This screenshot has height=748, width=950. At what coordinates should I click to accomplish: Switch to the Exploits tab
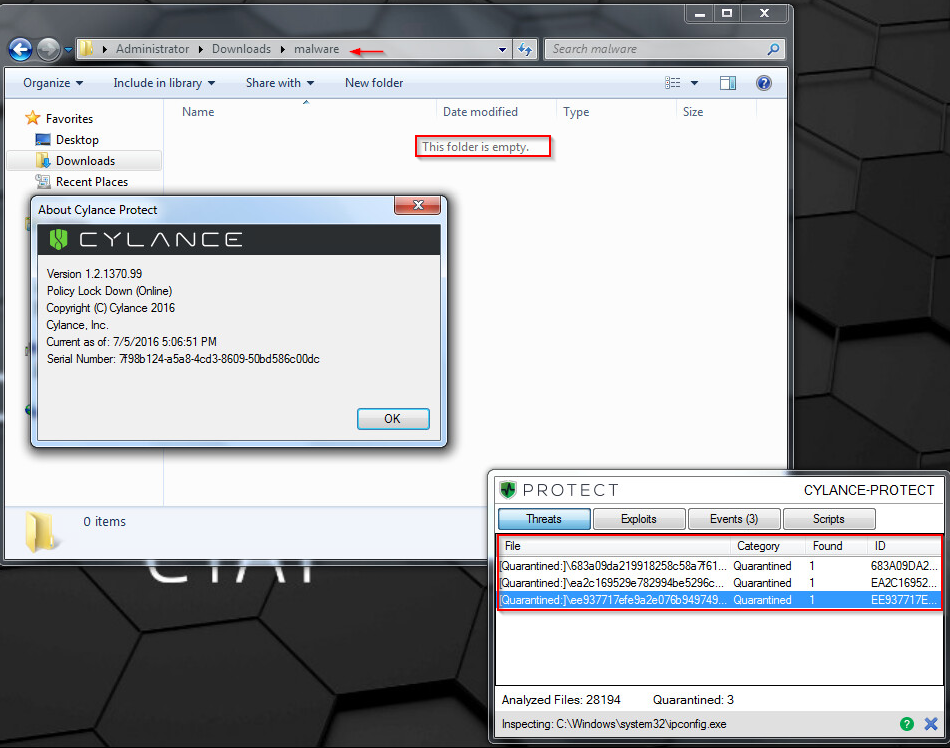[639, 519]
